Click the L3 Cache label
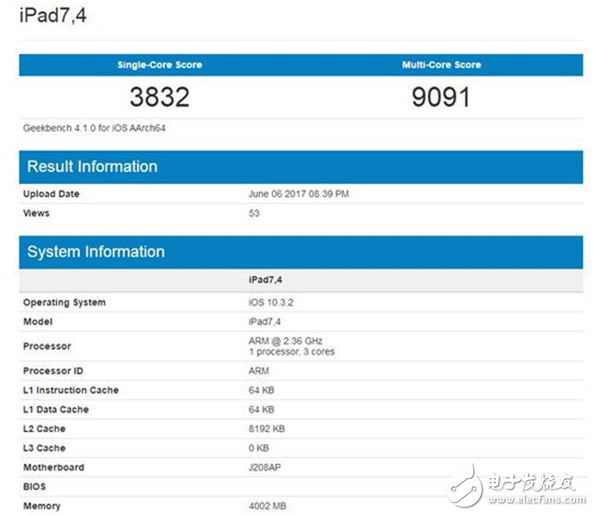The height and width of the screenshot is (516, 594). coord(44,448)
